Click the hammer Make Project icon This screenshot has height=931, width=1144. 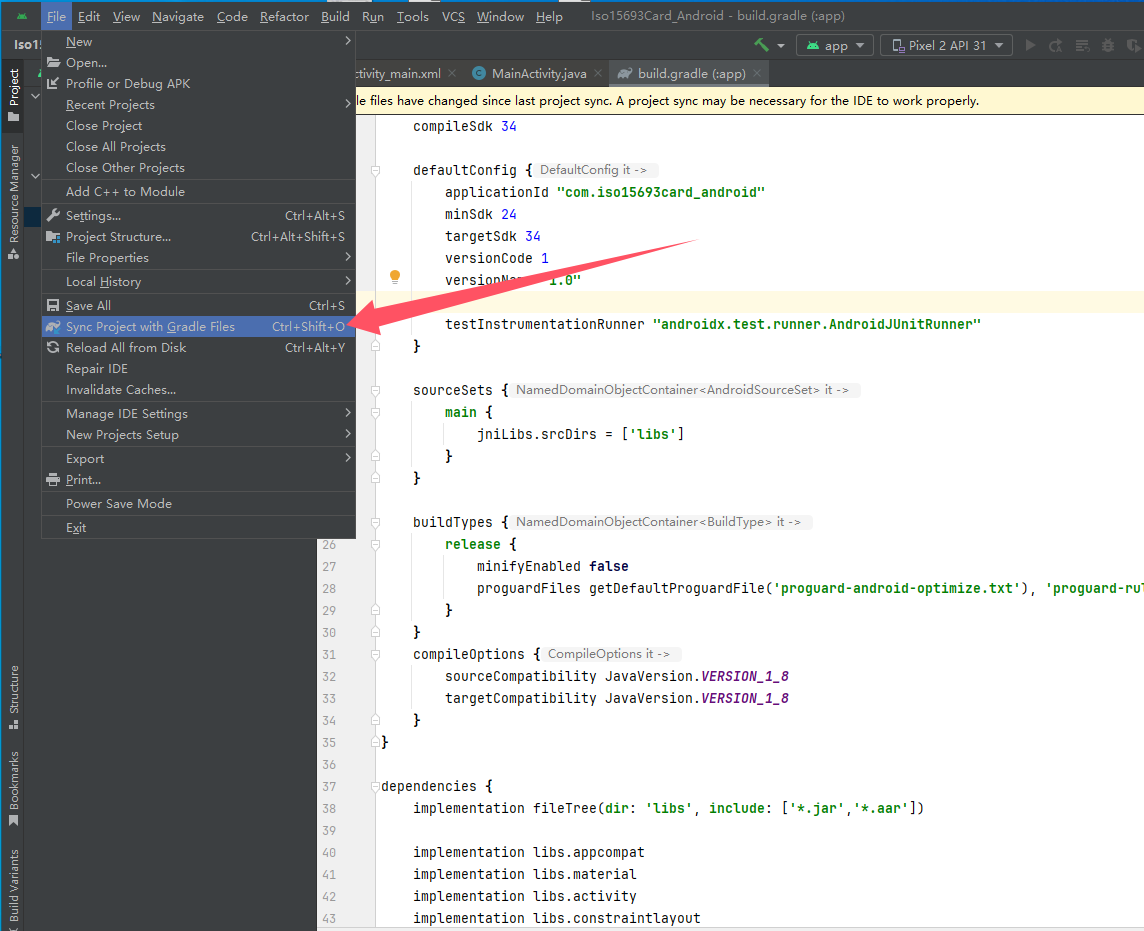point(762,45)
